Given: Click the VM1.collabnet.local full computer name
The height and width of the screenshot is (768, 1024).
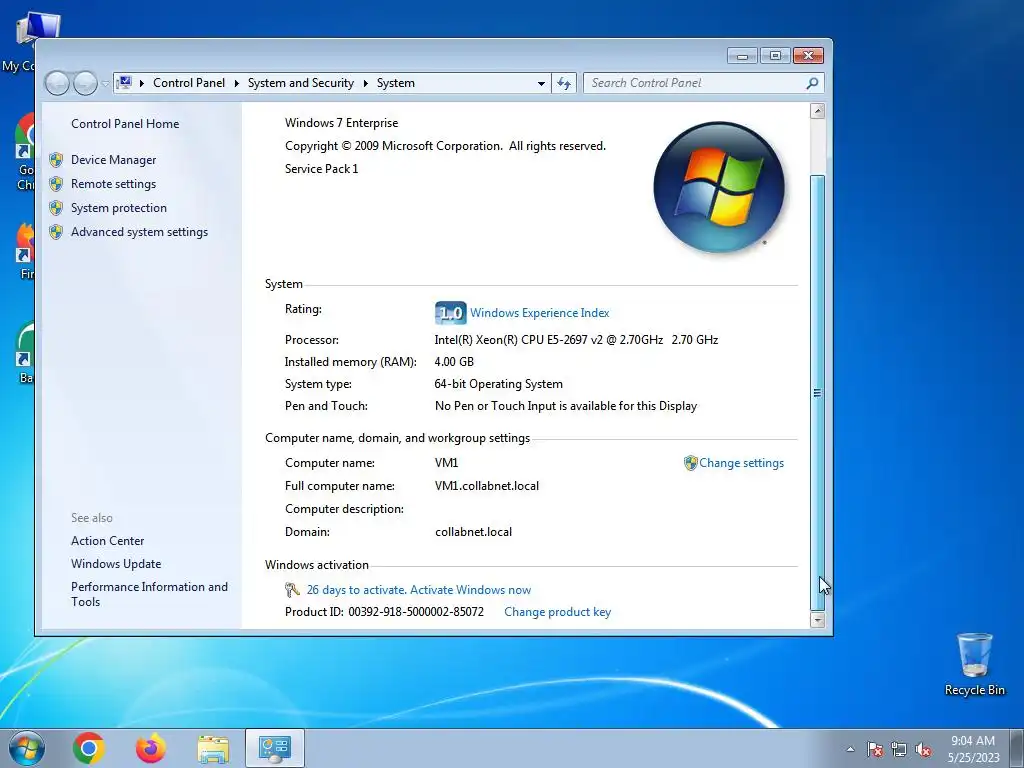Looking at the screenshot, I should [487, 486].
